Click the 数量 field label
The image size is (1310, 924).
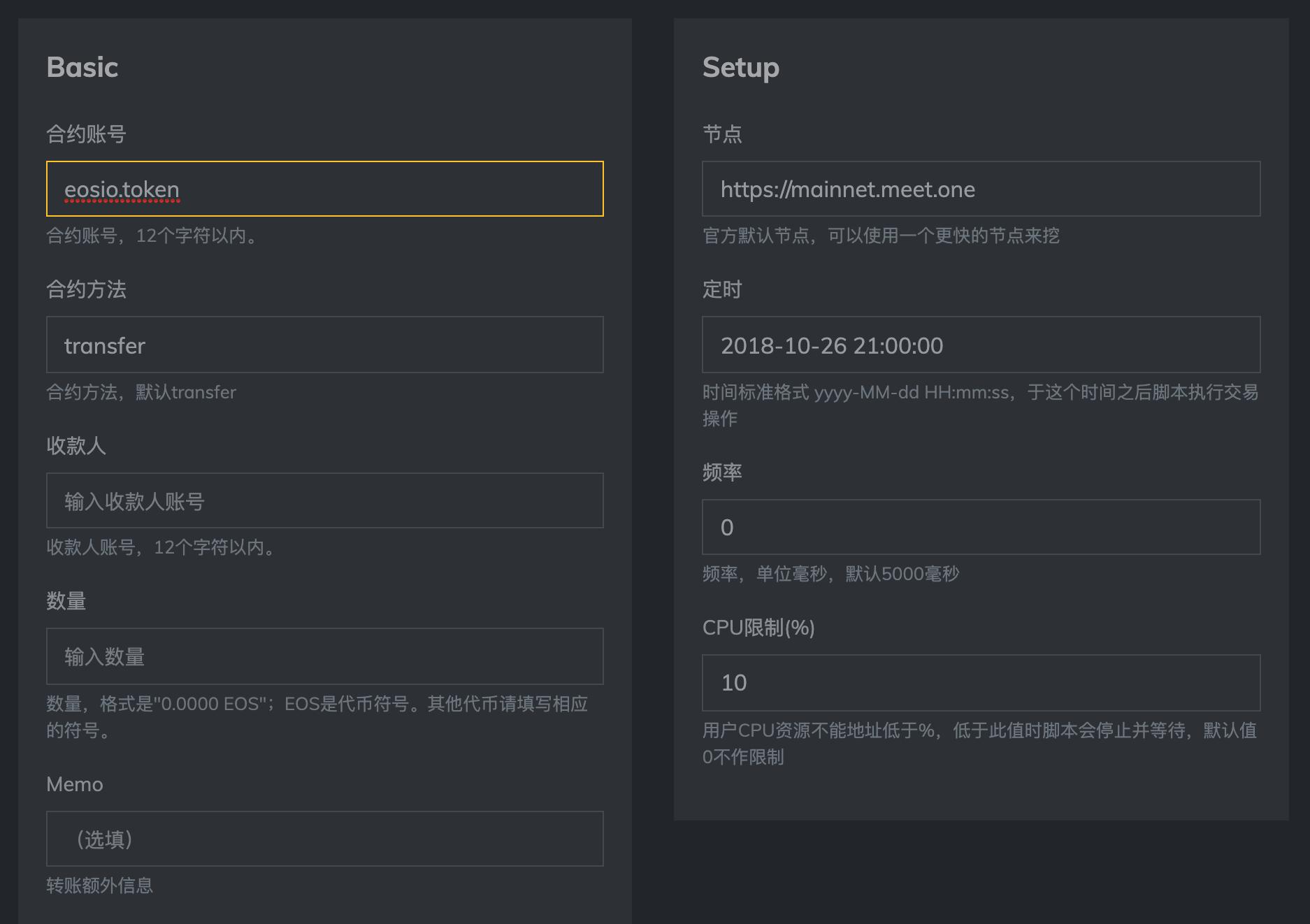66,601
